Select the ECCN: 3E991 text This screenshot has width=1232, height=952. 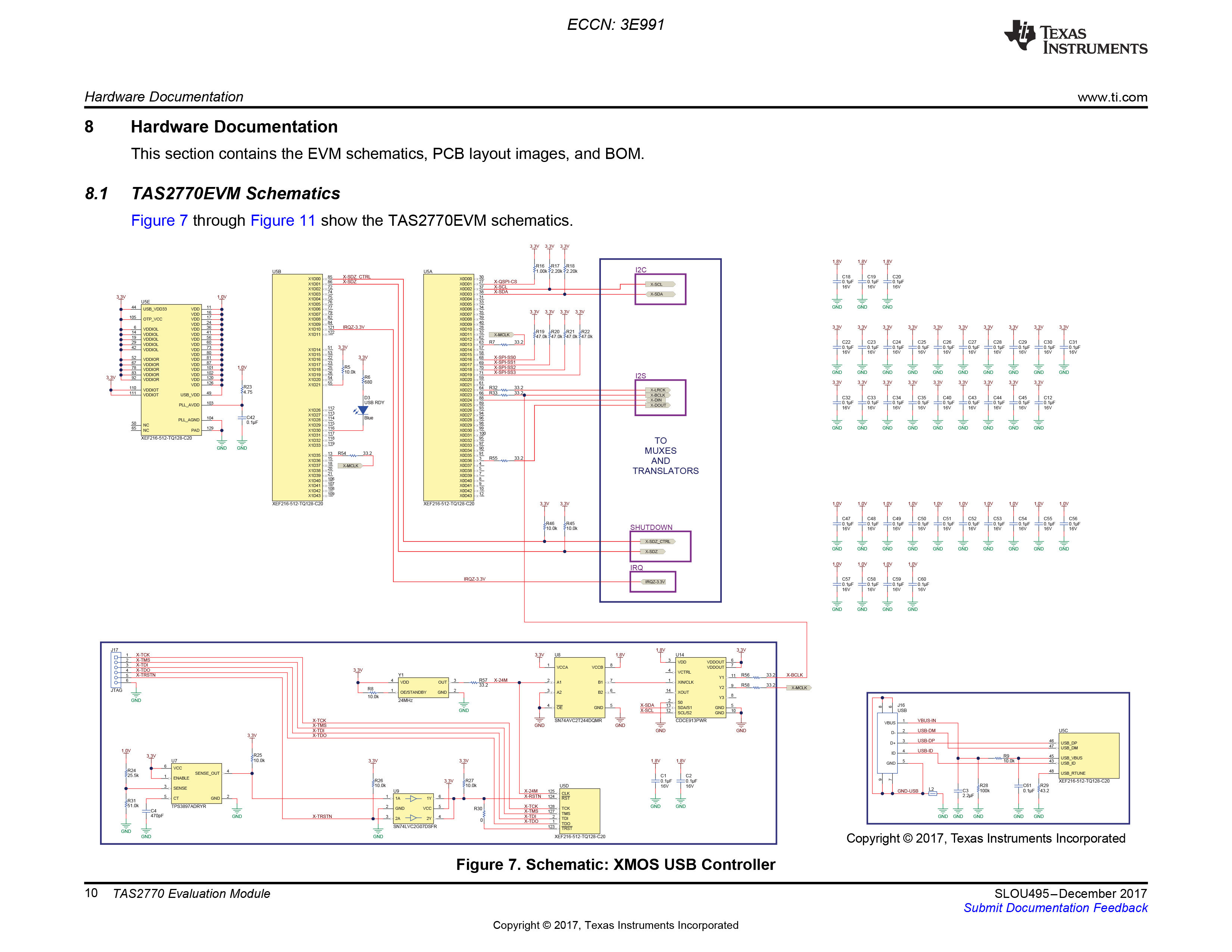[615, 24]
